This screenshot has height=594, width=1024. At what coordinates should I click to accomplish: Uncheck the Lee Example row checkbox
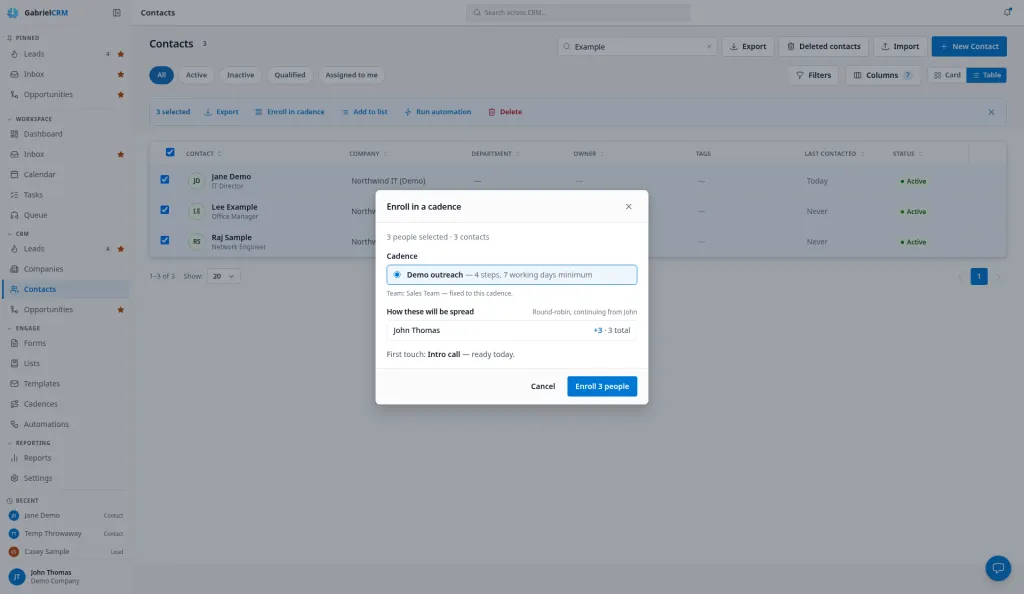click(x=165, y=210)
